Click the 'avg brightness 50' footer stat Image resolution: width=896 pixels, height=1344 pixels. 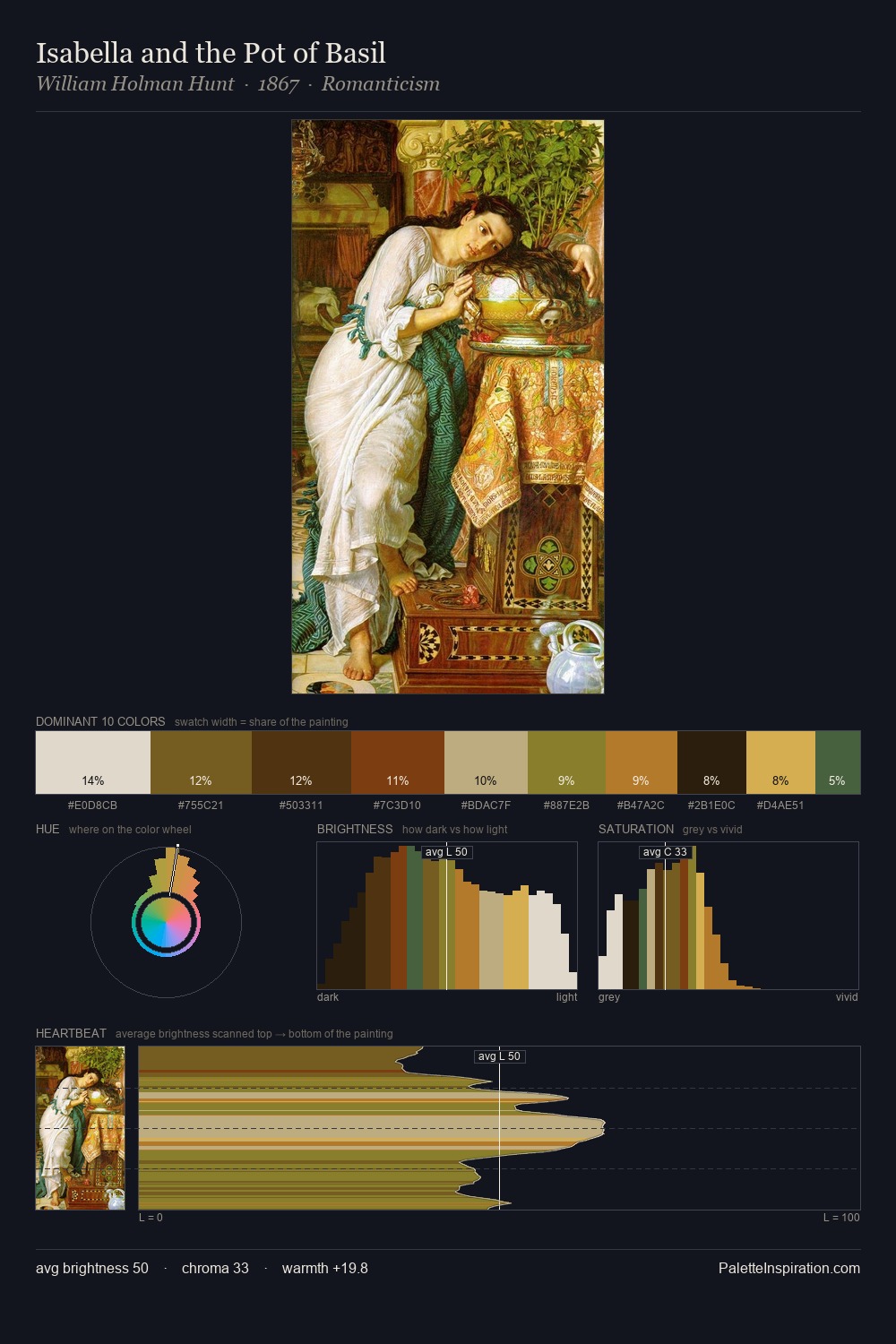(x=92, y=1268)
